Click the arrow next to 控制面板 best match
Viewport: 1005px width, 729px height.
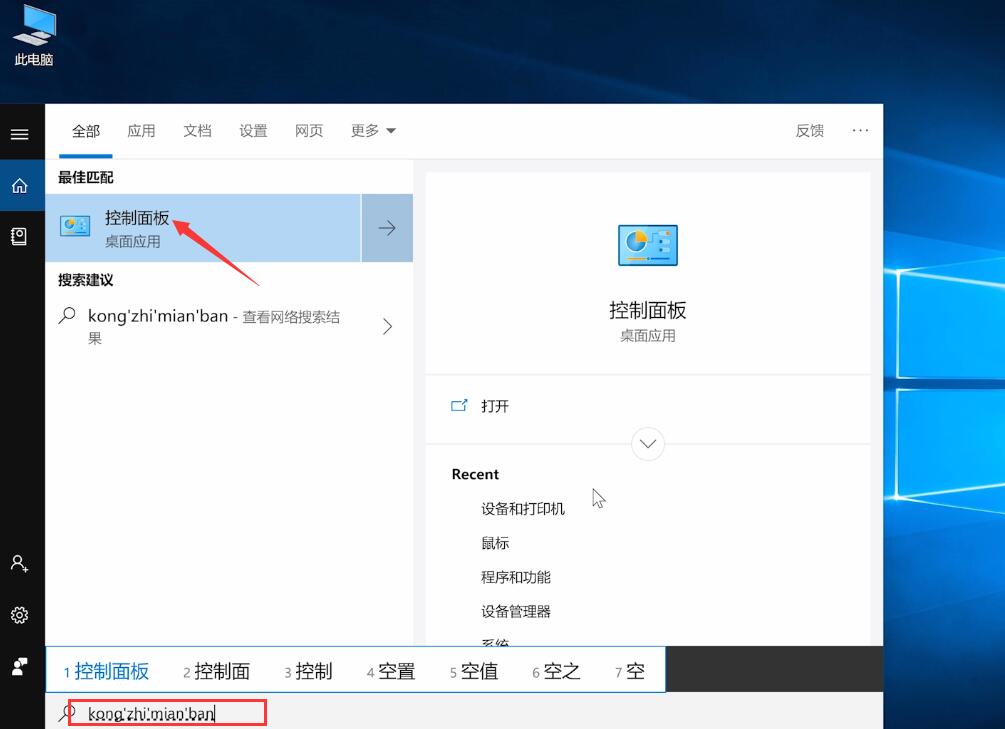point(387,227)
